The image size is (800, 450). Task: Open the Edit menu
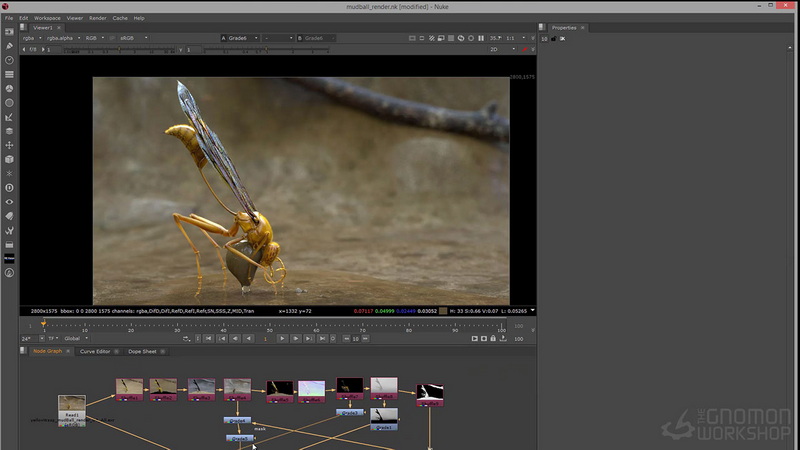tap(23, 18)
